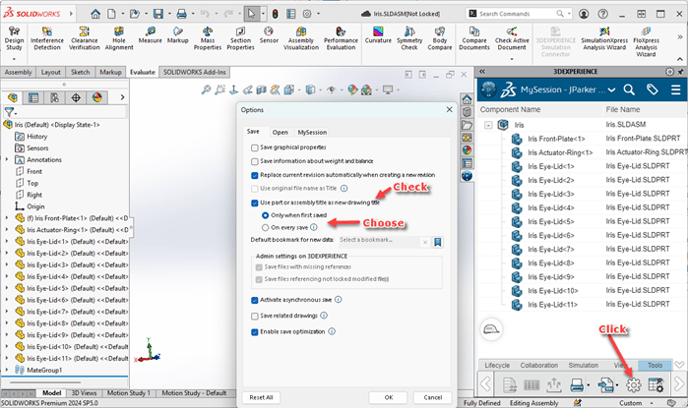Open Collaboration tab in 3DEXPERIENCE panel
Image resolution: width=688 pixels, height=408 pixels.
point(539,365)
